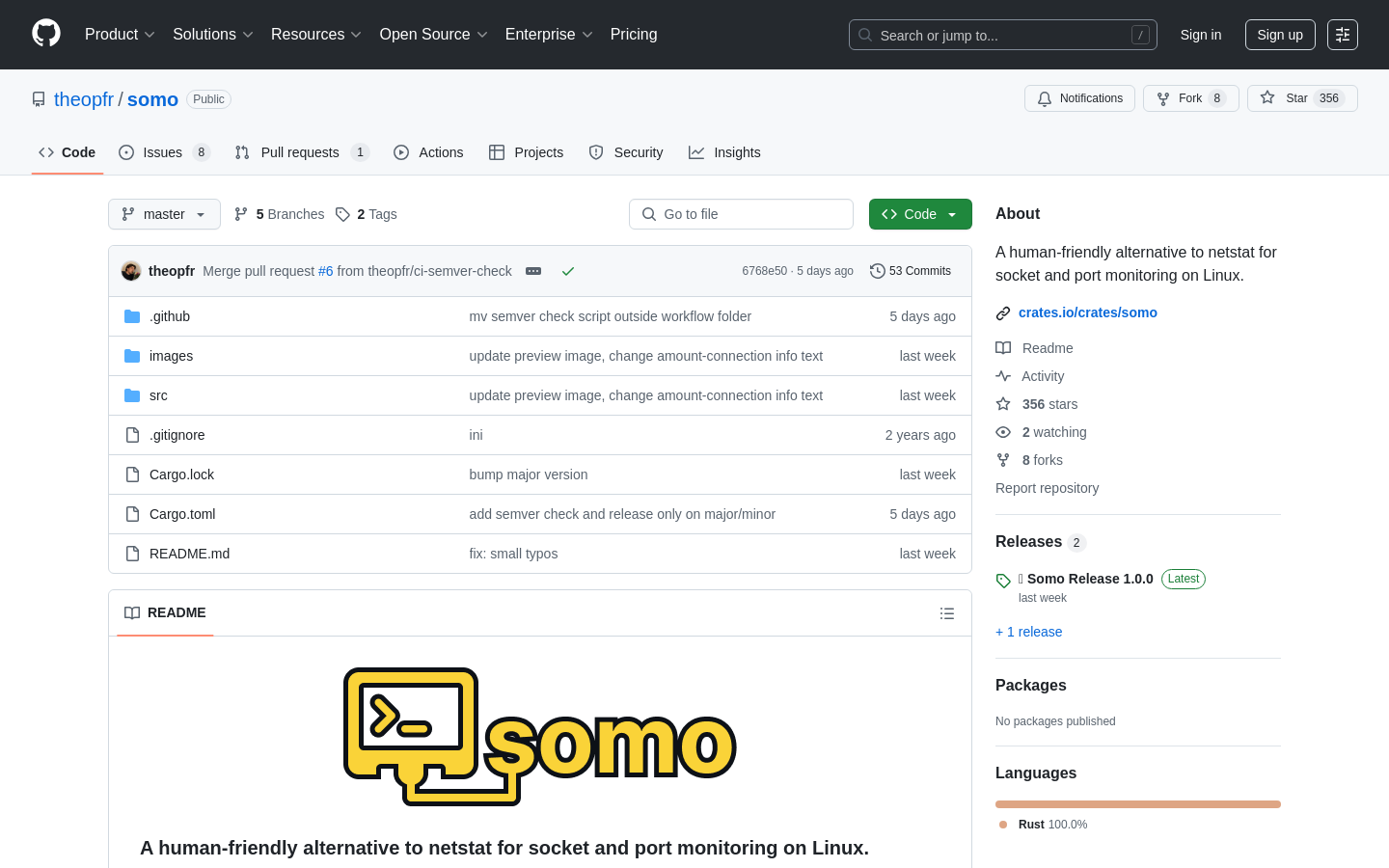Open the Releases heading link

[1041, 542]
